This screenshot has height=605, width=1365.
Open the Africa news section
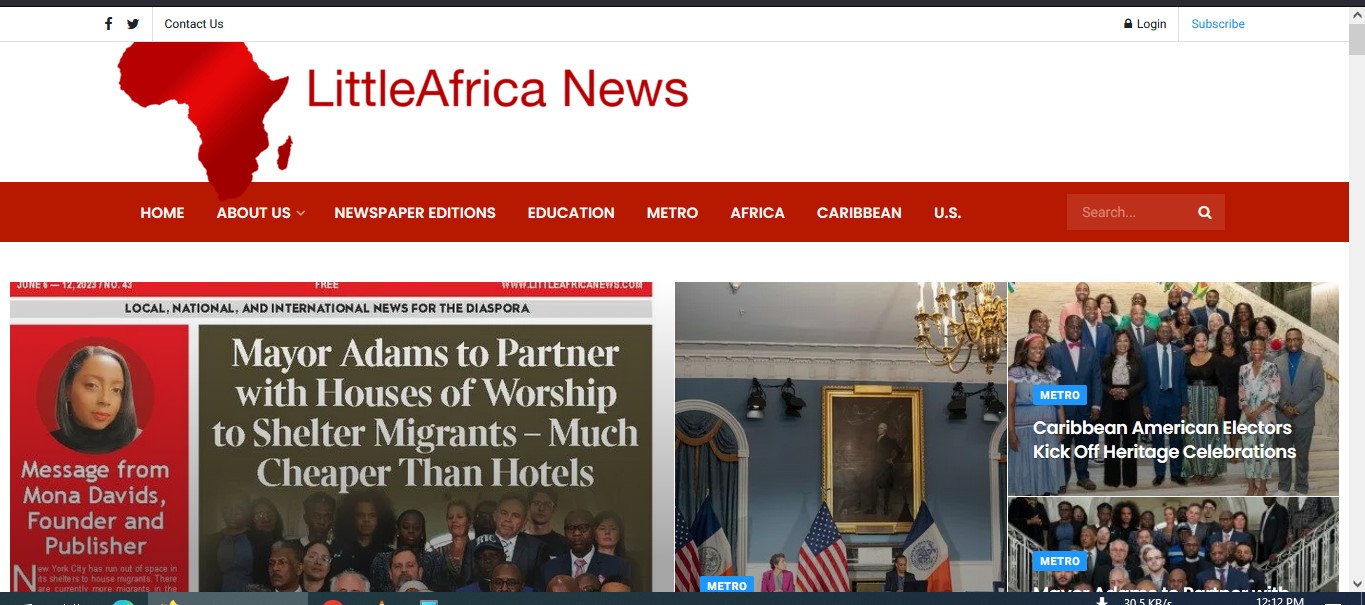757,213
